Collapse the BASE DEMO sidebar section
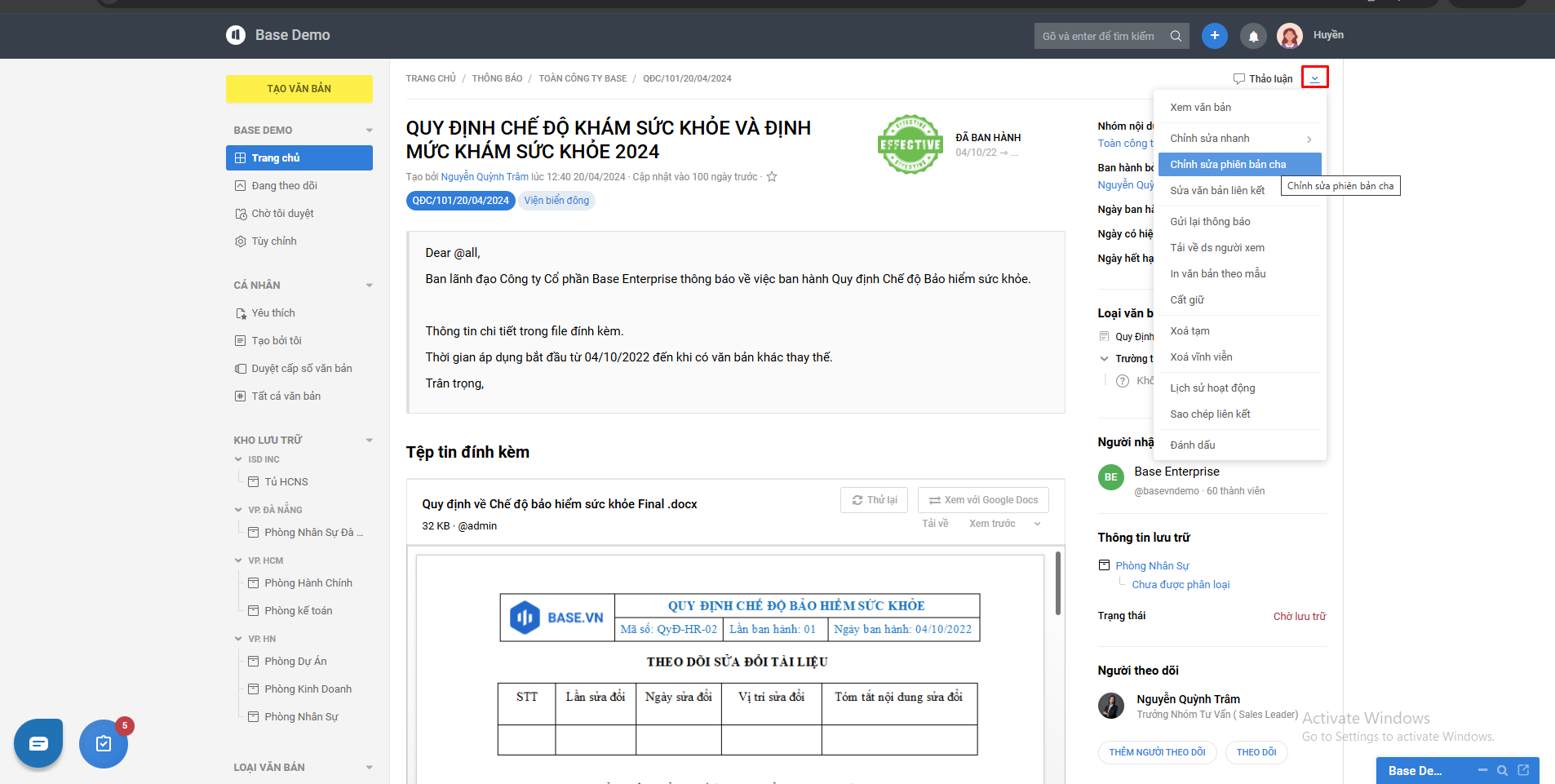This screenshot has height=784, width=1555. click(370, 131)
